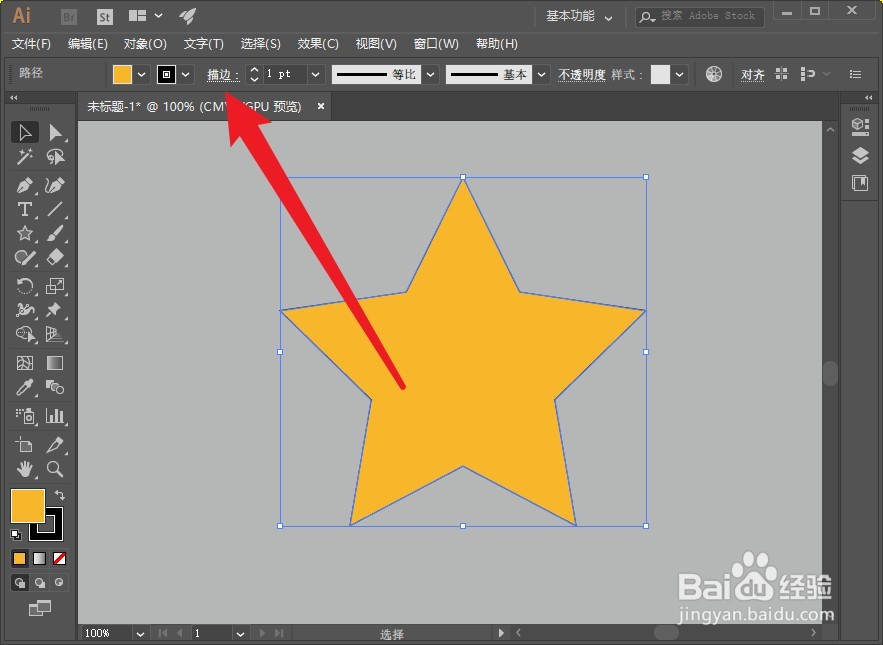Open the control bar stroke color dropdown
The image size is (883, 645).
[185, 74]
